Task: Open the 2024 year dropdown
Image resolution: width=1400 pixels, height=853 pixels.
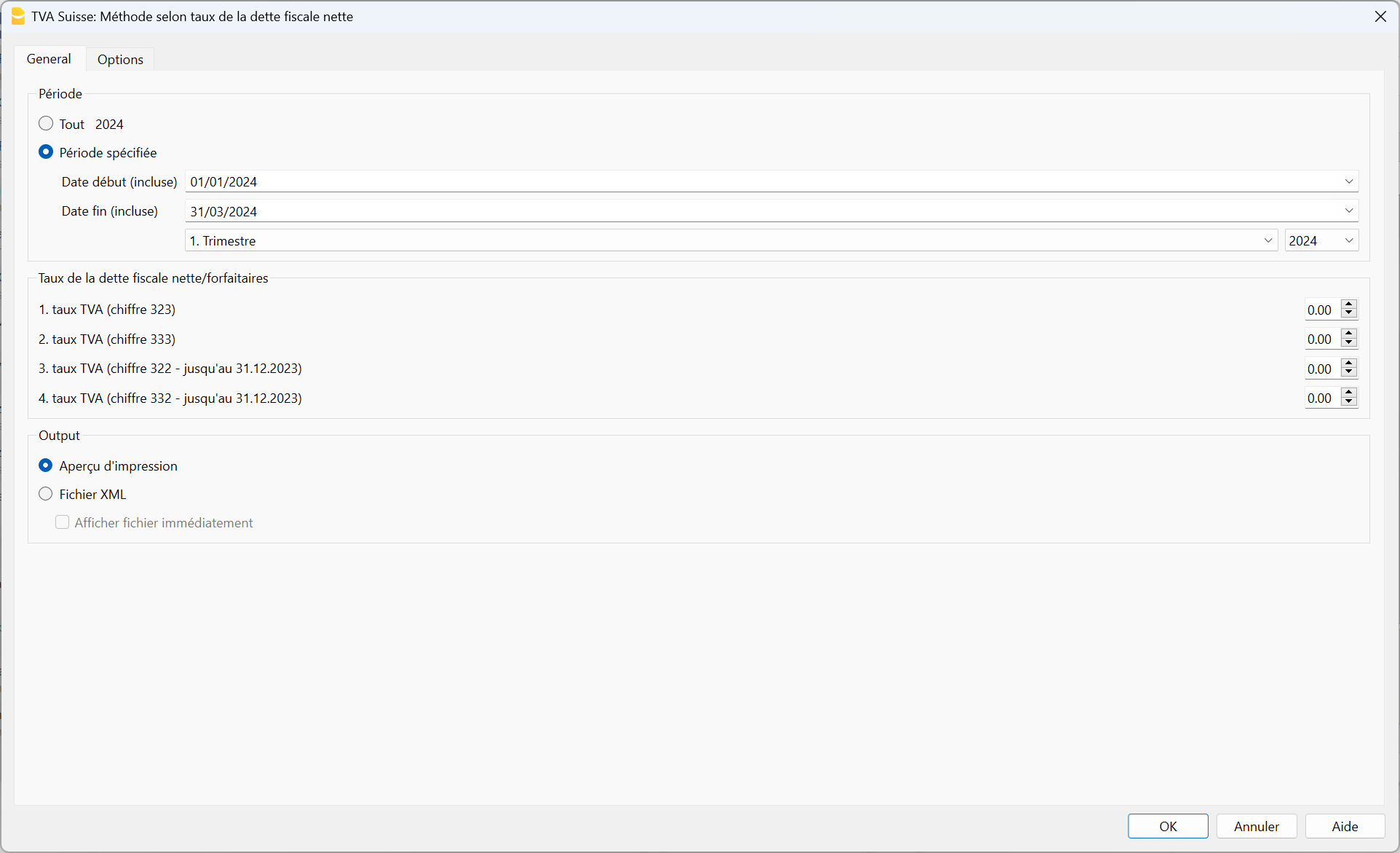Action: (x=1348, y=240)
